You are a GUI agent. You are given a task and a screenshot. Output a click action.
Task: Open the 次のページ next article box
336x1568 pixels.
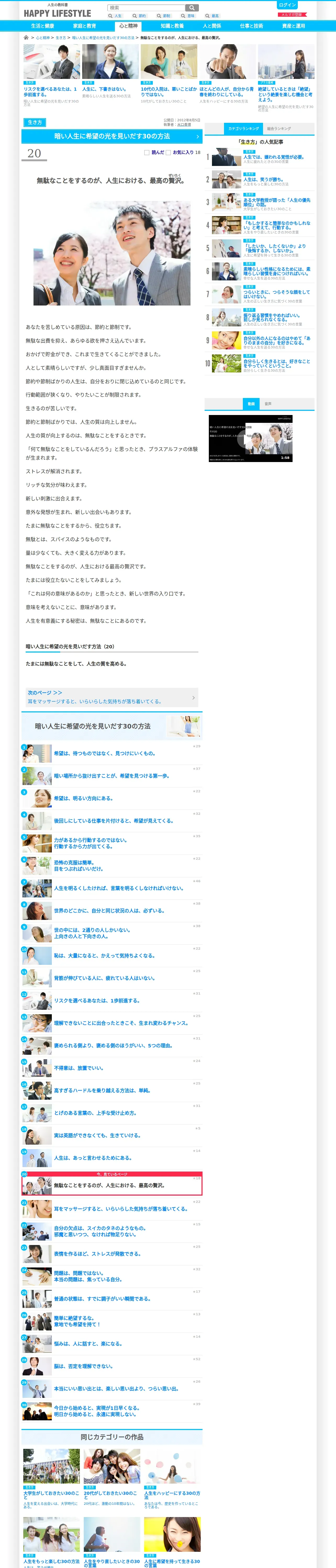tap(111, 697)
